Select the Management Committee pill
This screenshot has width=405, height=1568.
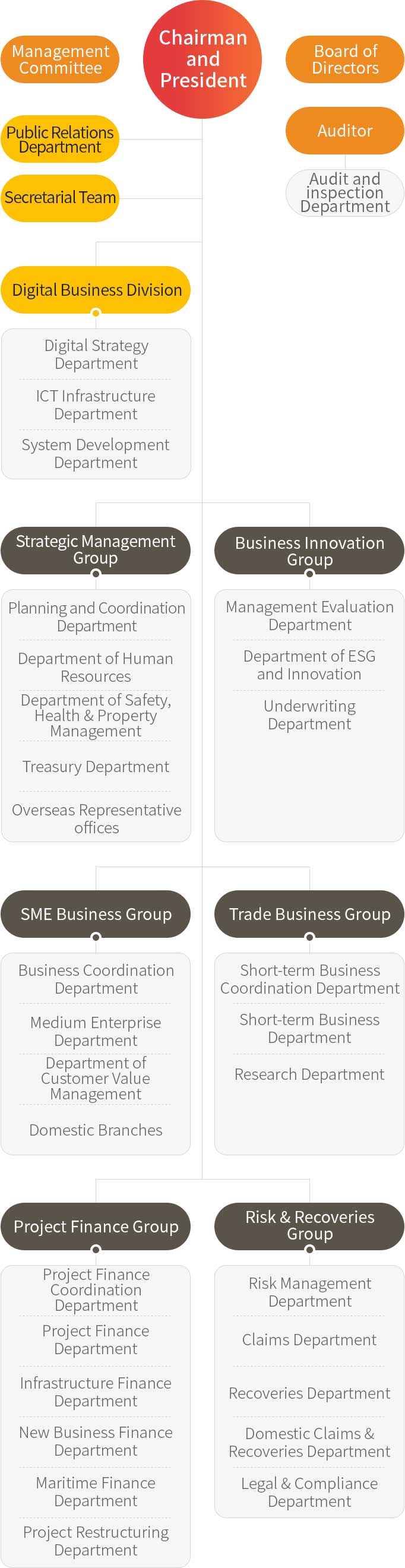pos(60,59)
